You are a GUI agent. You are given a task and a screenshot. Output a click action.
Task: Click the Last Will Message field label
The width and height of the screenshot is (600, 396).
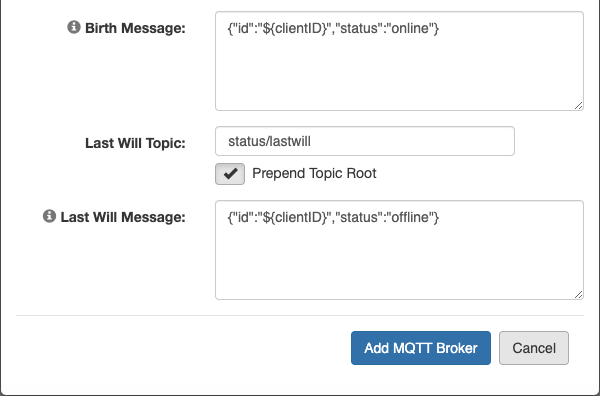tap(123, 217)
